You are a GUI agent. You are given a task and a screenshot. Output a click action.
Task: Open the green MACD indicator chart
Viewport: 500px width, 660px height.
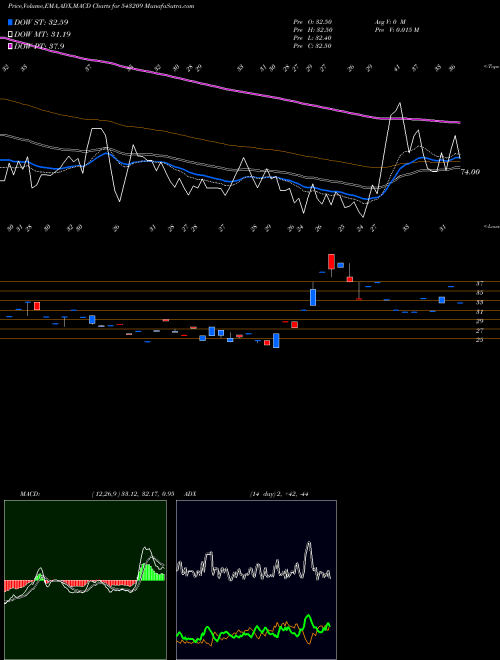(85, 580)
